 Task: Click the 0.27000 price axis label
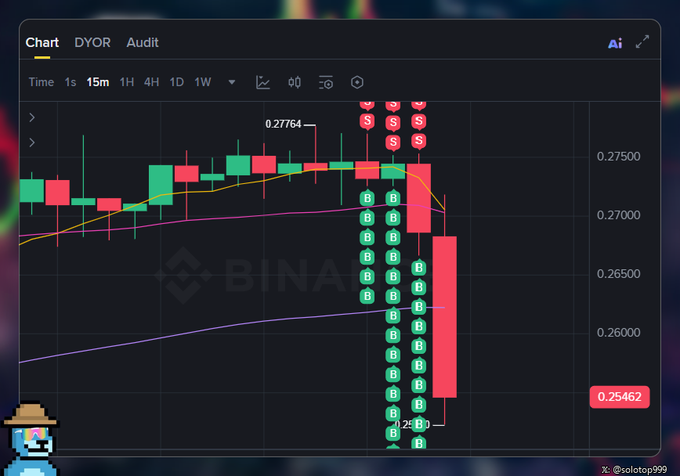[x=618, y=215]
